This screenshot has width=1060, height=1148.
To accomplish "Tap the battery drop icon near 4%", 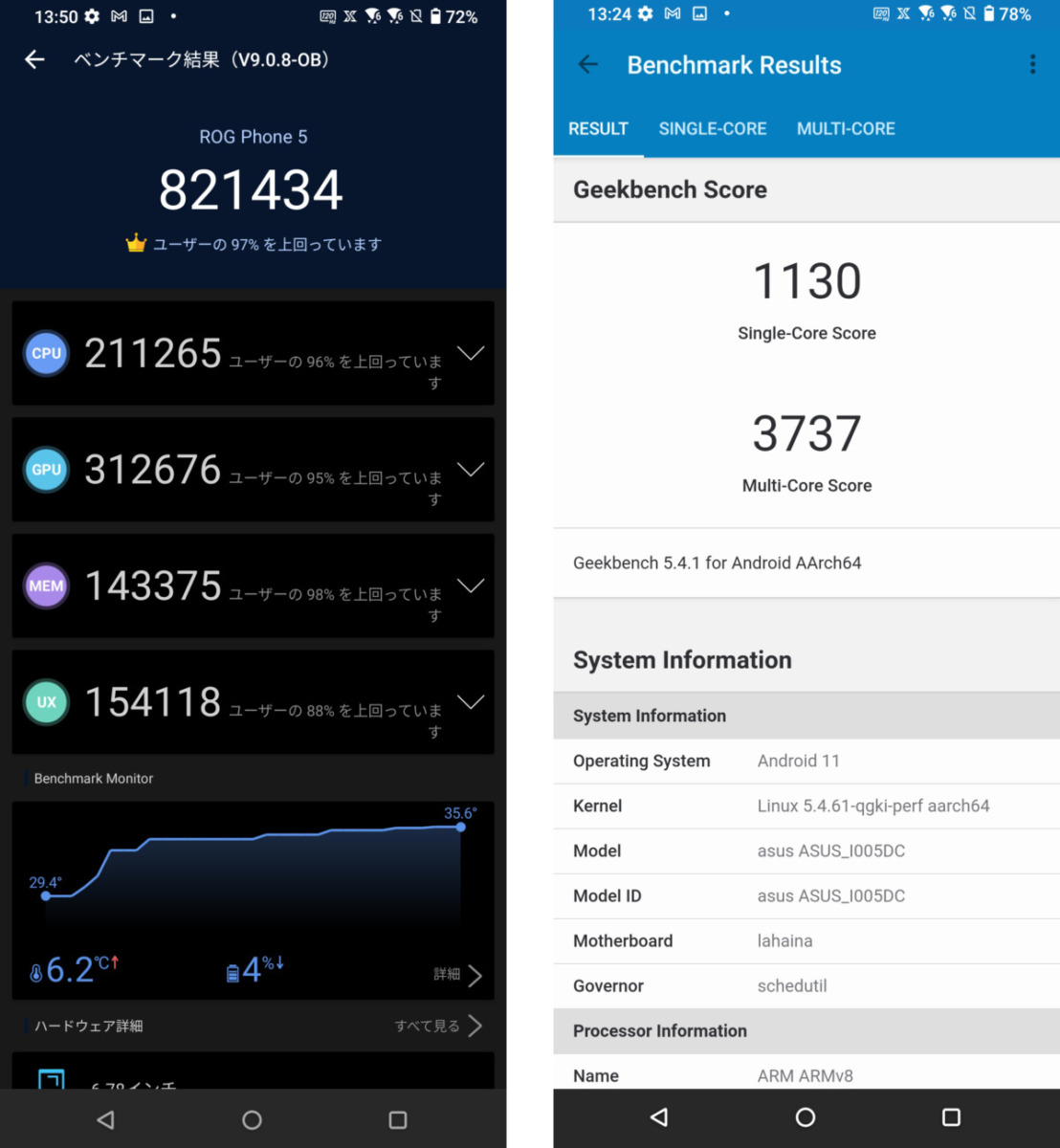I will (x=232, y=973).
